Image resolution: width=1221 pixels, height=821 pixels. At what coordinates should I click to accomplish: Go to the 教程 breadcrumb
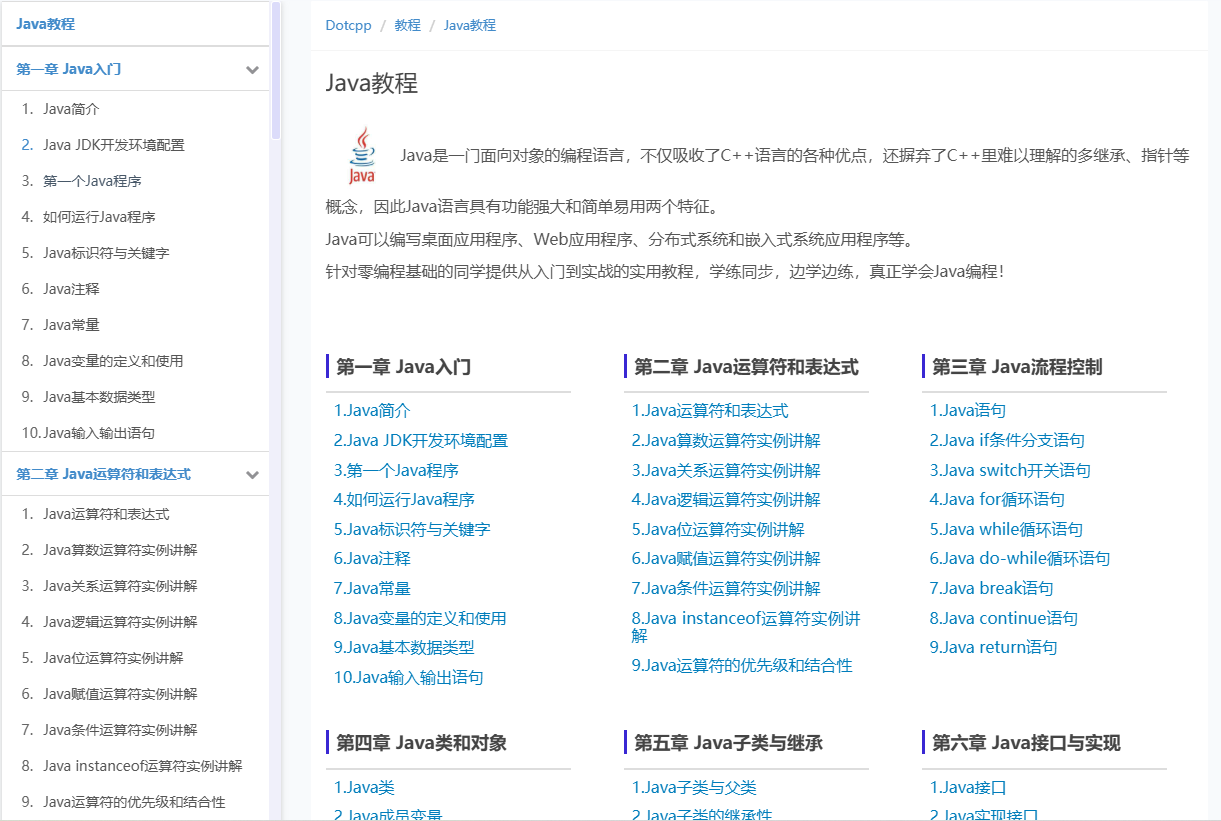click(407, 25)
